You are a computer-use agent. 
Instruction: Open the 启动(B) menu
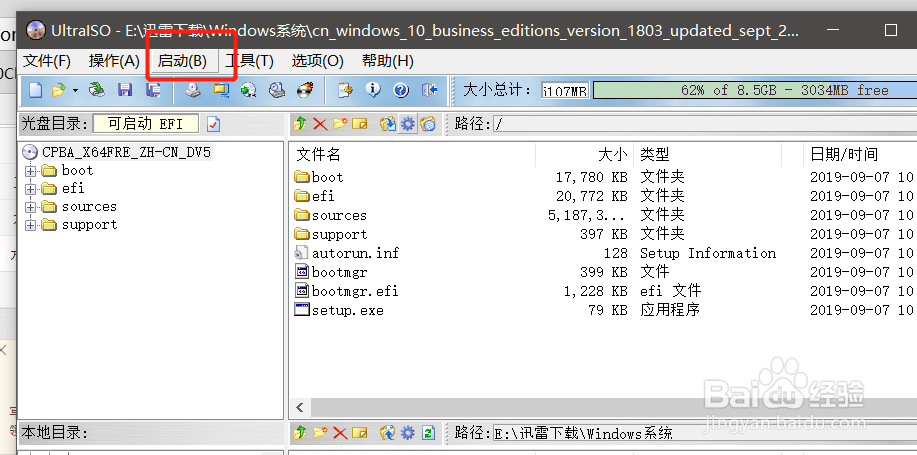(x=182, y=61)
